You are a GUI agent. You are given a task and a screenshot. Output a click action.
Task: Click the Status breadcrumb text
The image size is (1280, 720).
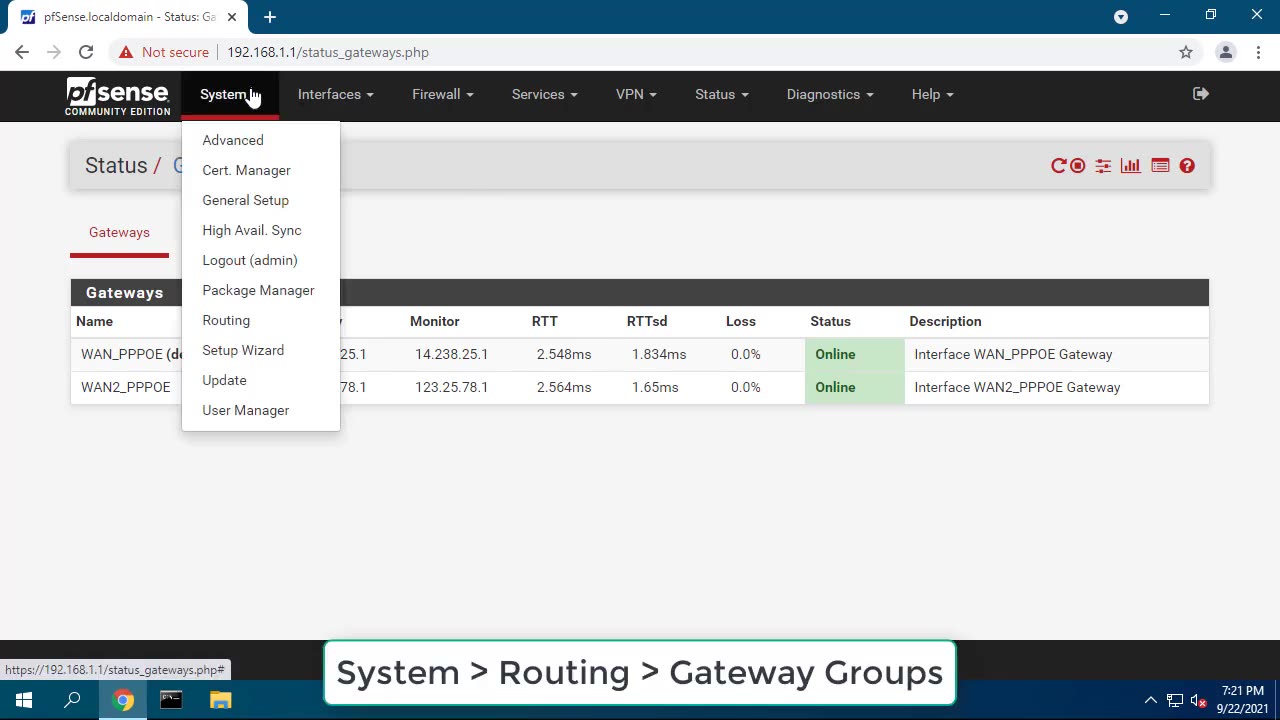pyautogui.click(x=116, y=166)
